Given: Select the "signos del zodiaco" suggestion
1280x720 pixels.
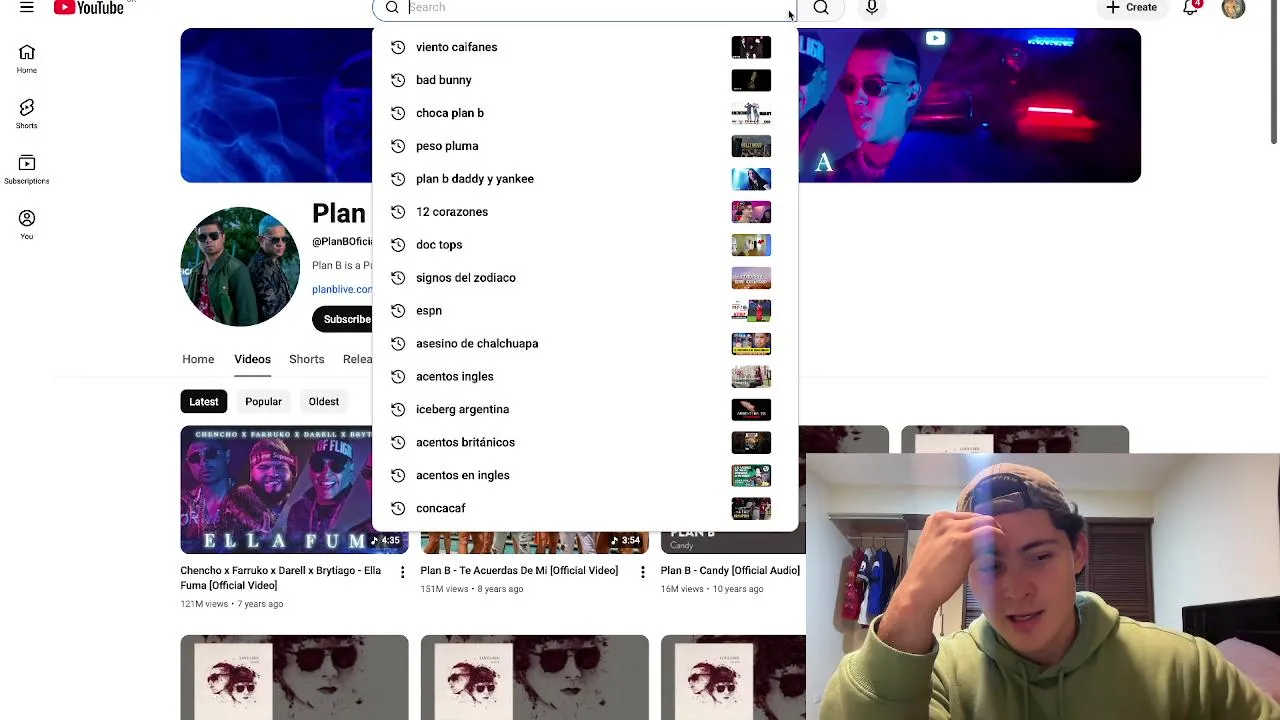Looking at the screenshot, I should click(x=585, y=278).
